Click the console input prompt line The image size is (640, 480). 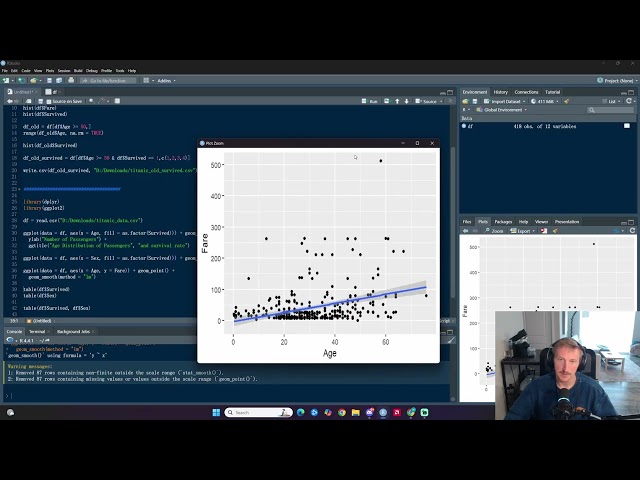[229, 396]
